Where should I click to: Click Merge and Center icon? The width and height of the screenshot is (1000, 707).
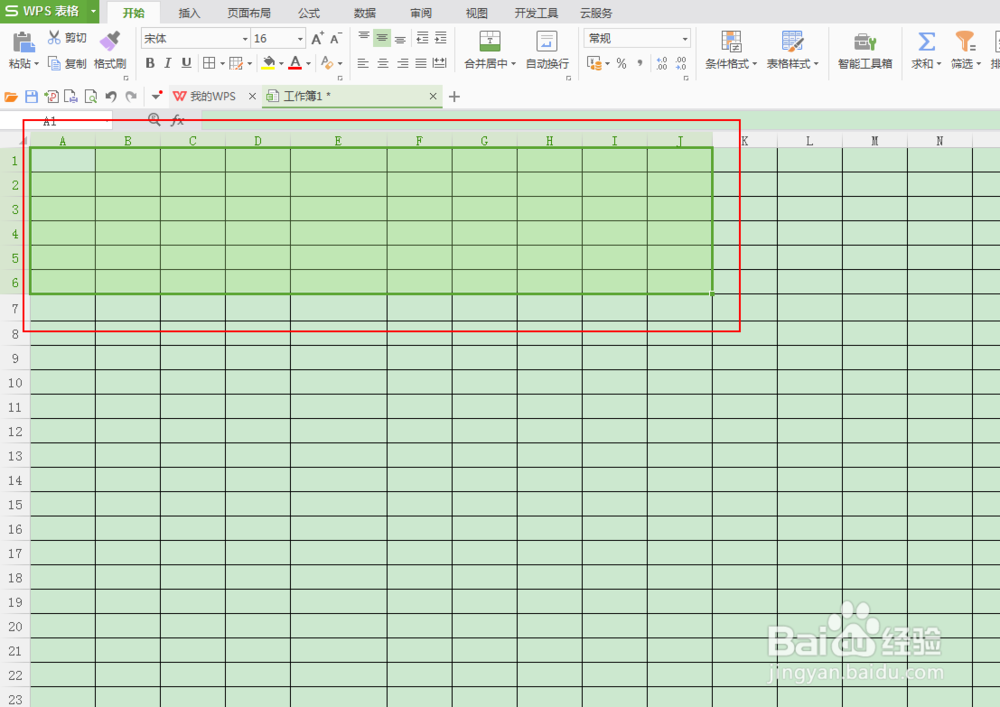coord(490,41)
